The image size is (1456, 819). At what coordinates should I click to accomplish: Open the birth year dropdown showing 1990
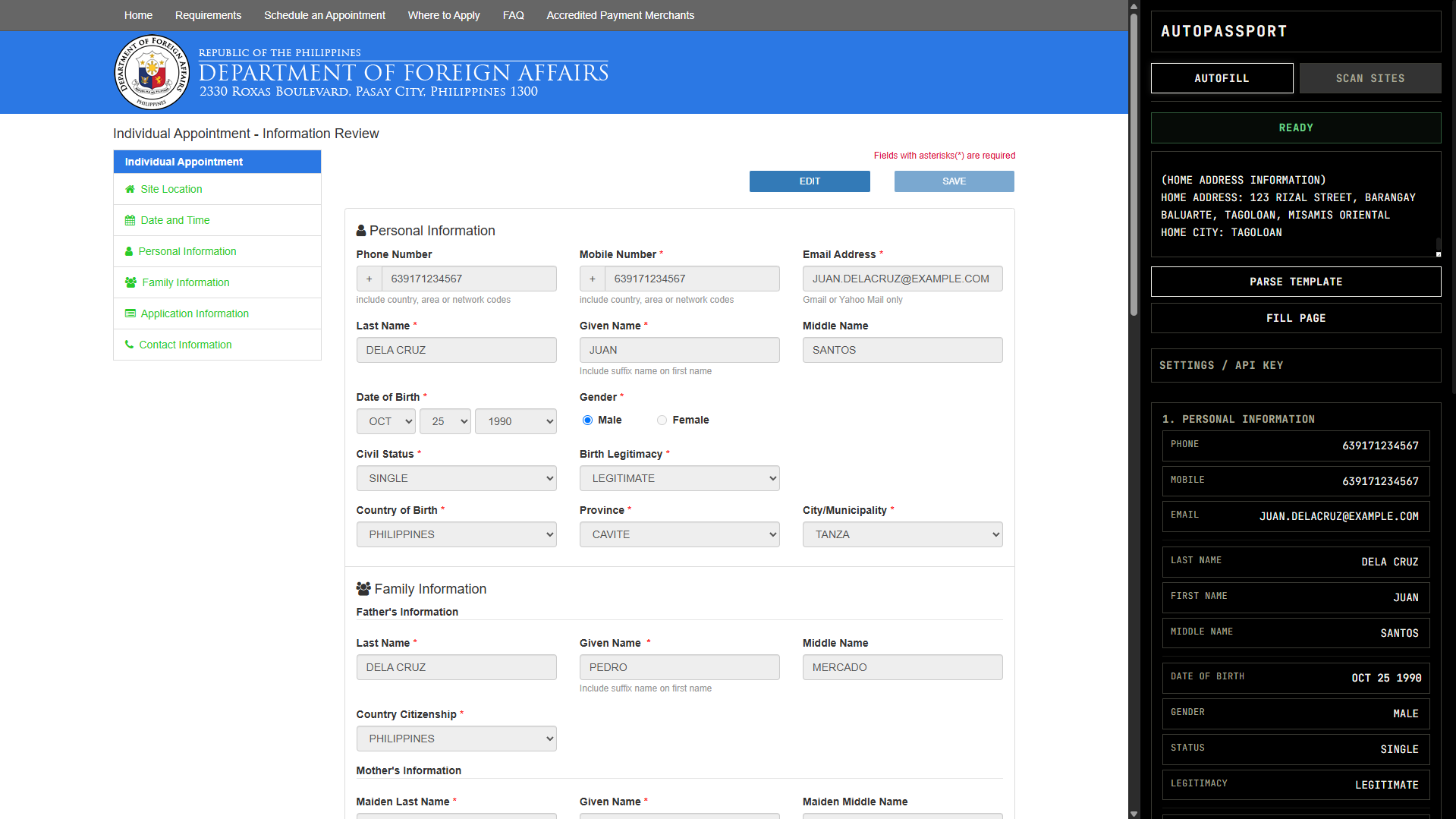tap(516, 421)
